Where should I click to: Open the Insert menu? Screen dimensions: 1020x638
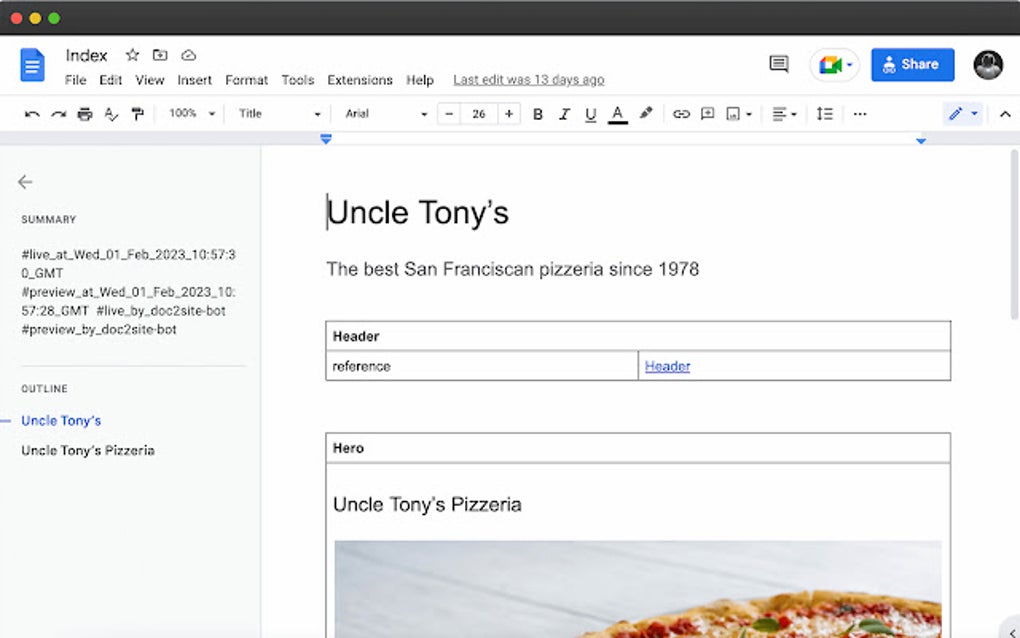pos(194,80)
